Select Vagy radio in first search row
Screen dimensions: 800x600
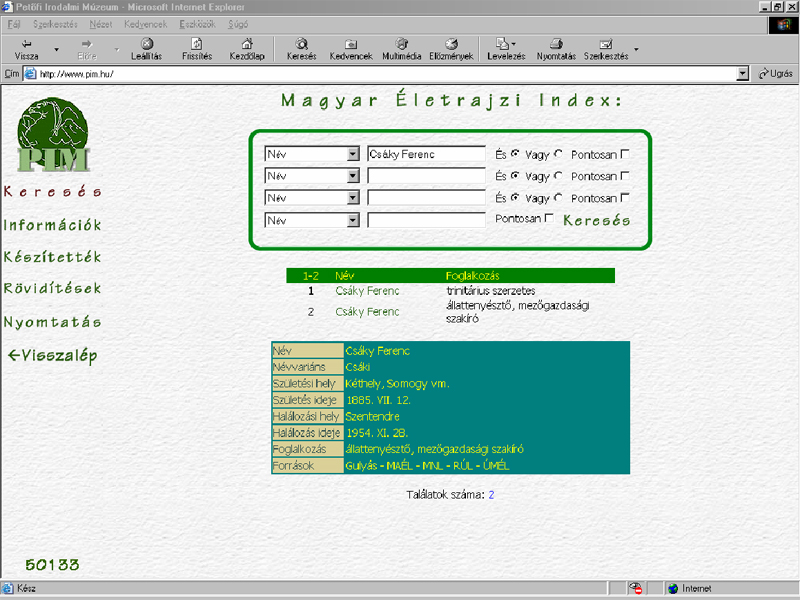558,154
